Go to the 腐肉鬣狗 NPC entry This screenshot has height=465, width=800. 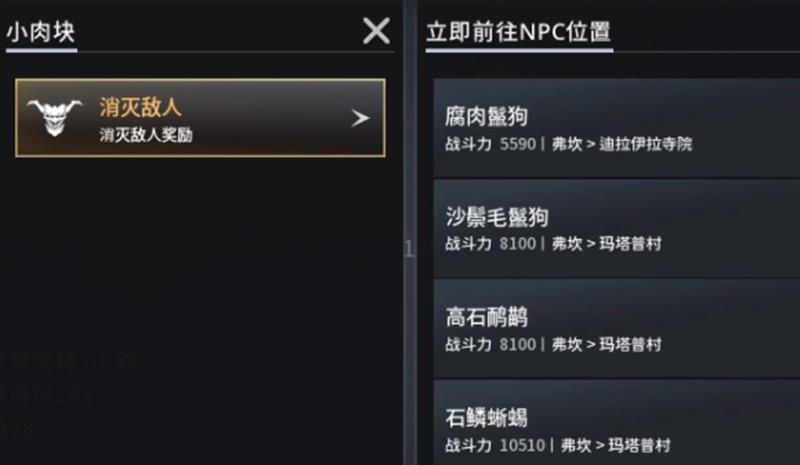coord(486,116)
